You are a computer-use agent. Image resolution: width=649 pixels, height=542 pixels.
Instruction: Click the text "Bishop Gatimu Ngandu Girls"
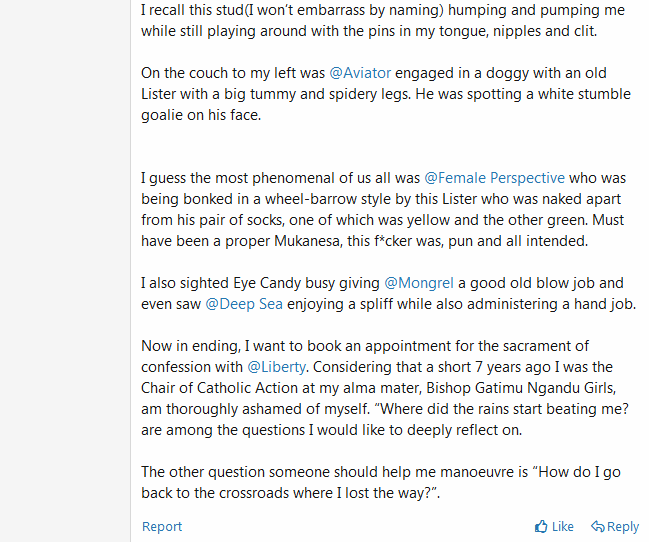521,388
